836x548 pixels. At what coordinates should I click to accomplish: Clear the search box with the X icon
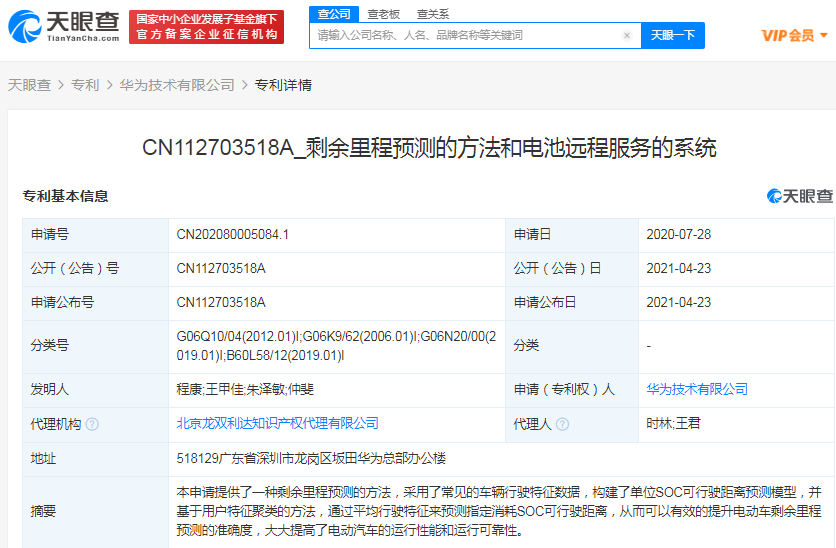tap(627, 35)
